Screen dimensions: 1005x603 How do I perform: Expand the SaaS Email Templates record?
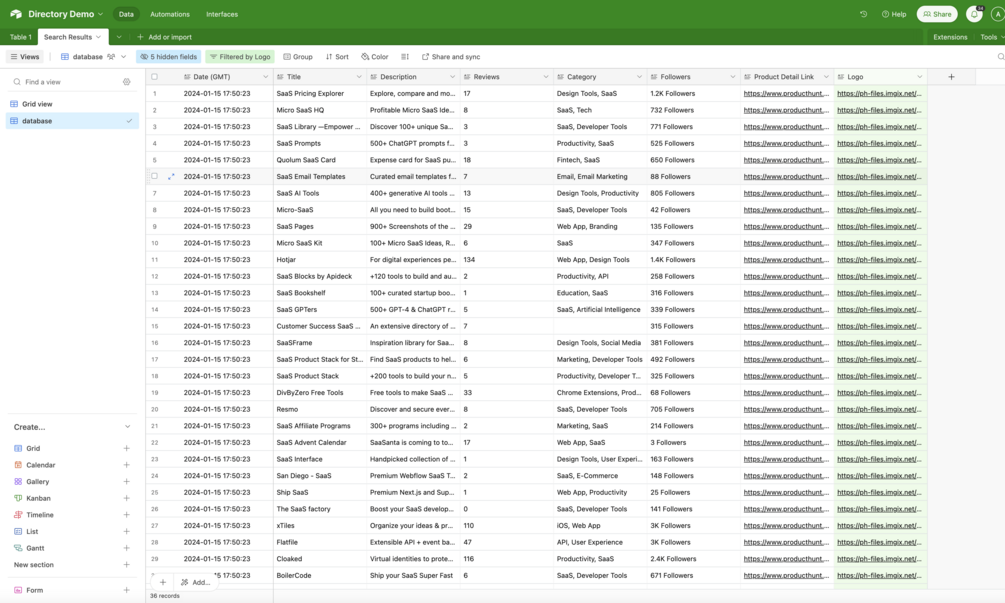click(170, 177)
